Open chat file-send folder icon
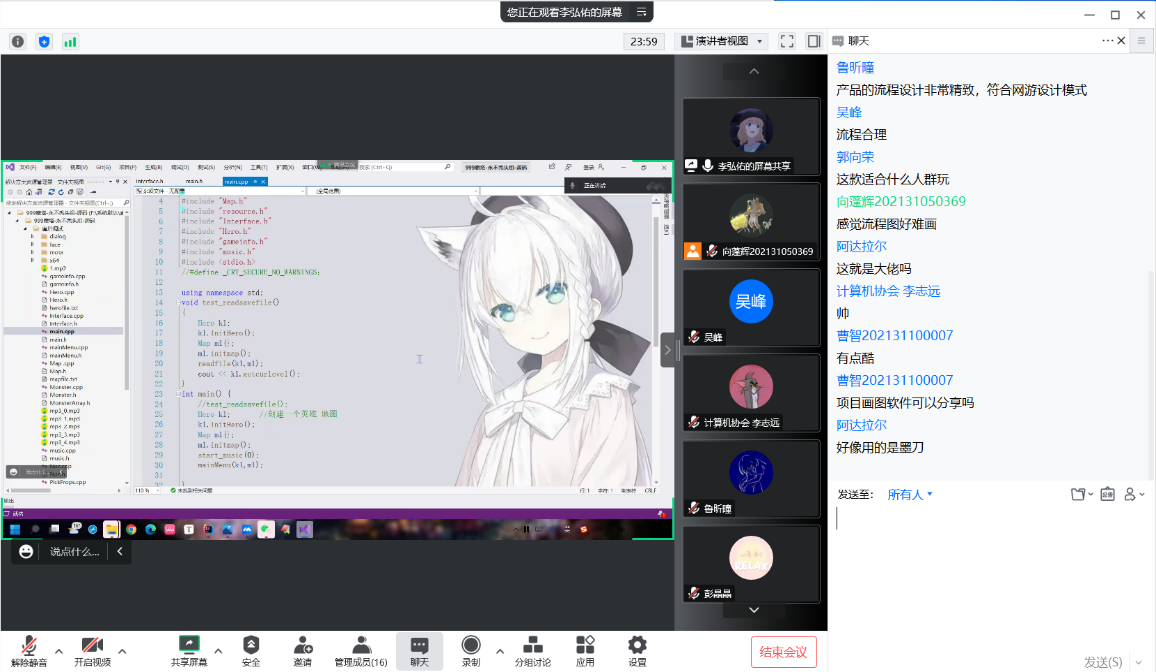 tap(1081, 494)
